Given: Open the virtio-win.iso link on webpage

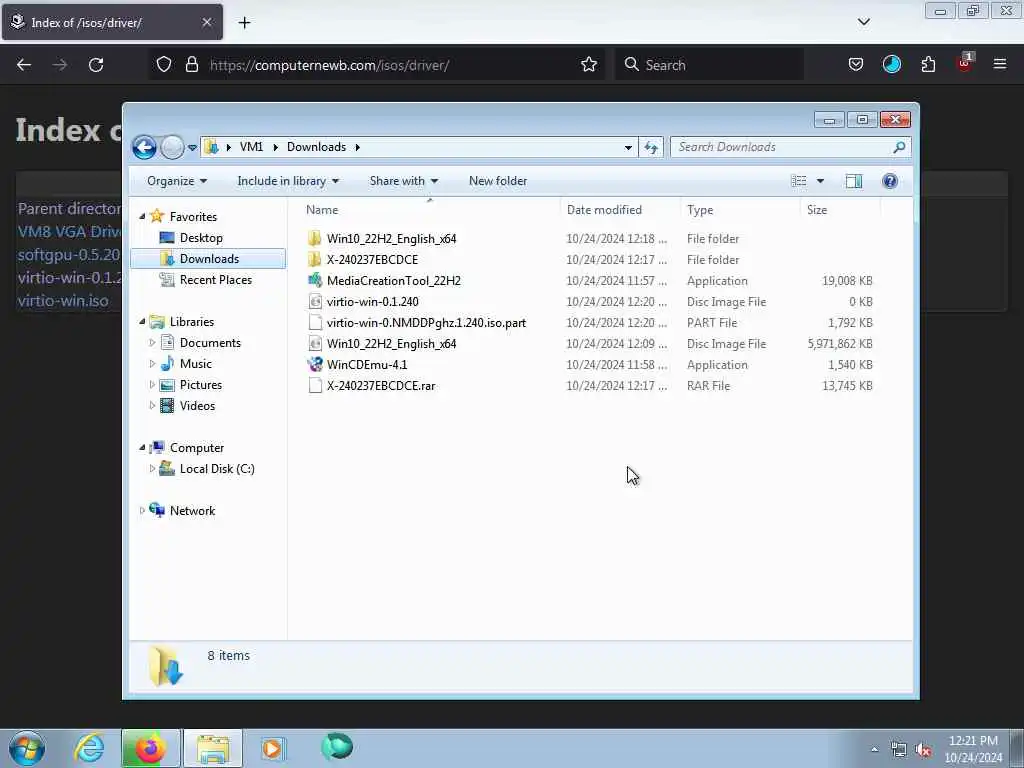Looking at the screenshot, I should coord(63,300).
